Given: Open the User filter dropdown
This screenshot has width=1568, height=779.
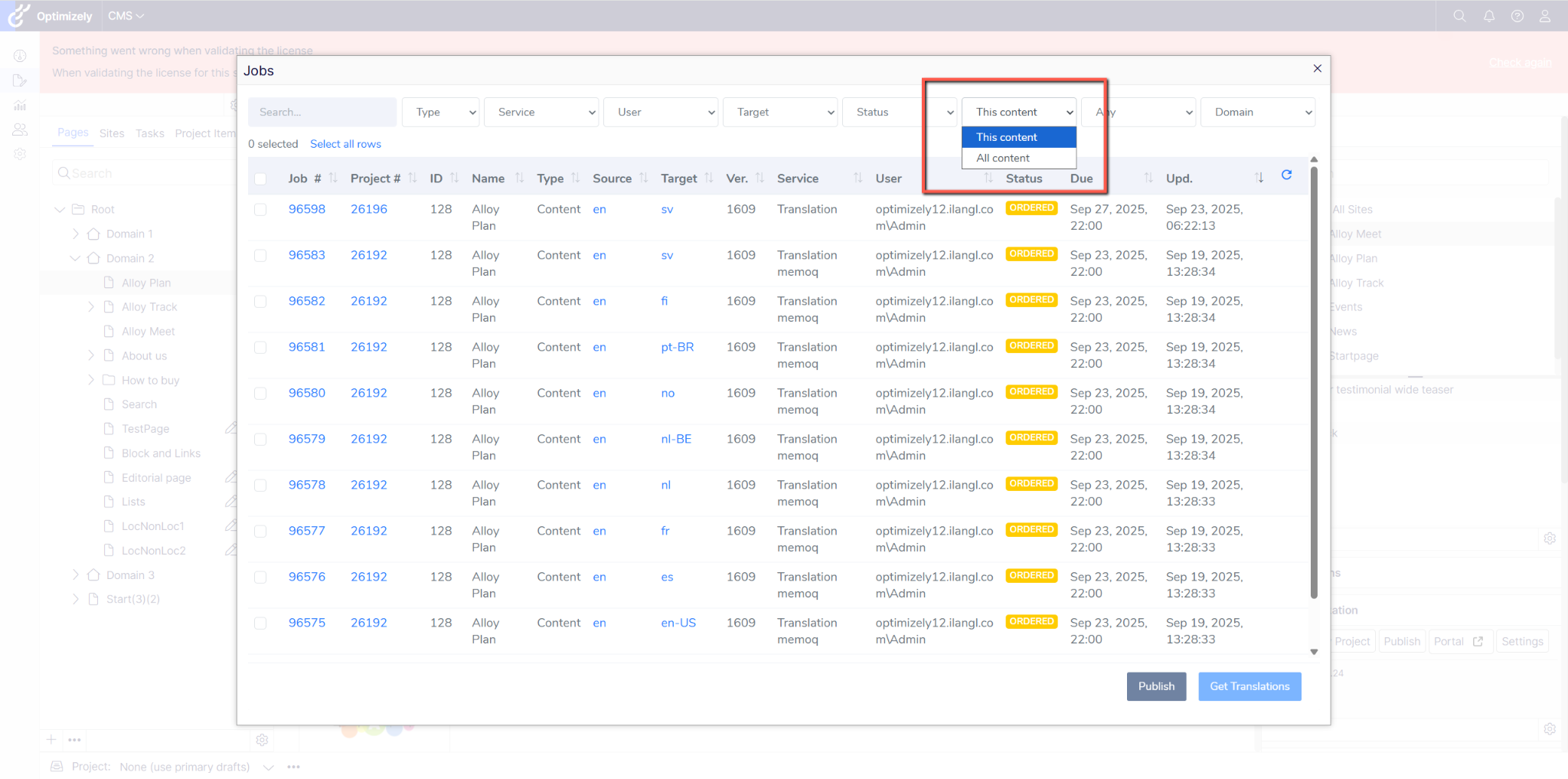Looking at the screenshot, I should pos(661,113).
